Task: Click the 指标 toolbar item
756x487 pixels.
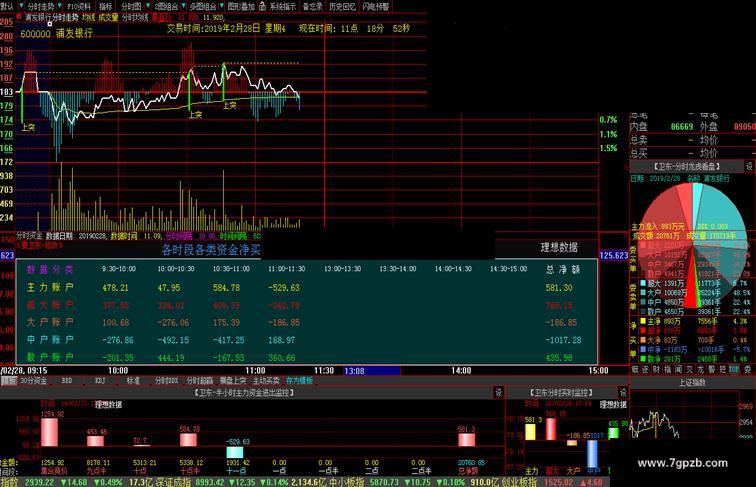Action: pyautogui.click(x=106, y=7)
